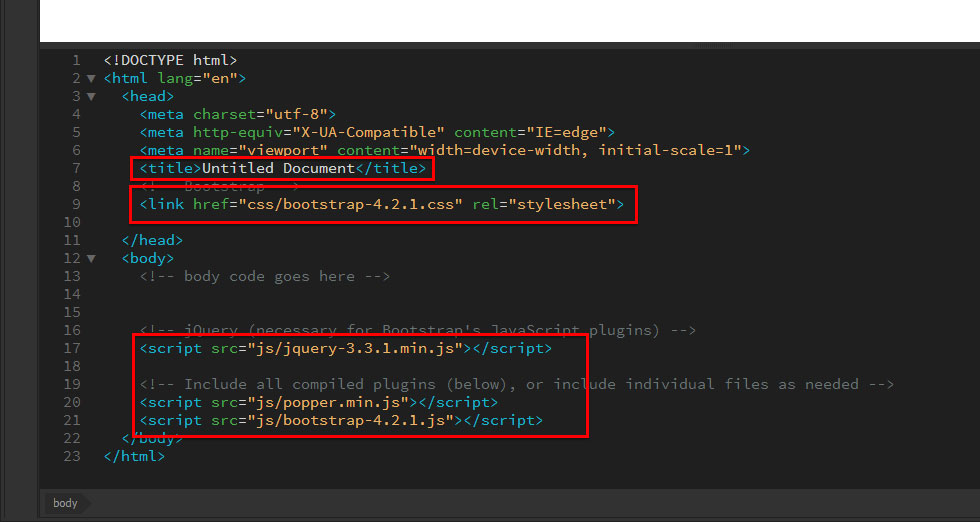Click the closing head tag
This screenshot has height=522, width=980.
click(152, 240)
